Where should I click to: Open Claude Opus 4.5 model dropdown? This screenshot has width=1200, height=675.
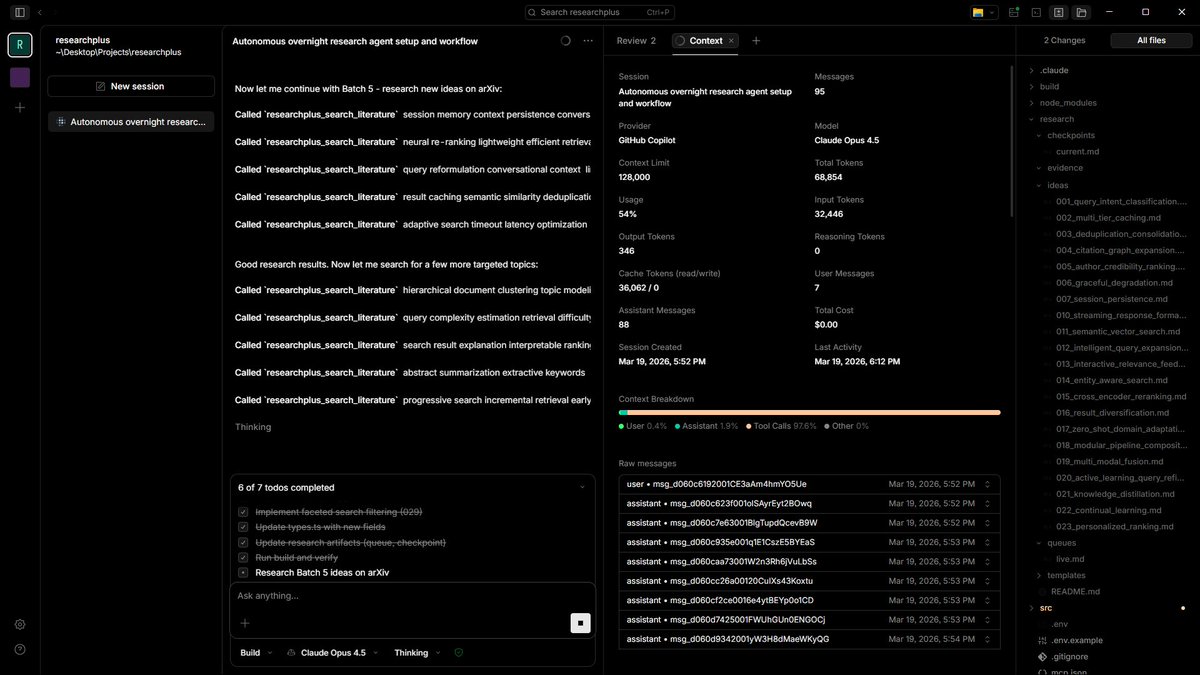(x=333, y=652)
